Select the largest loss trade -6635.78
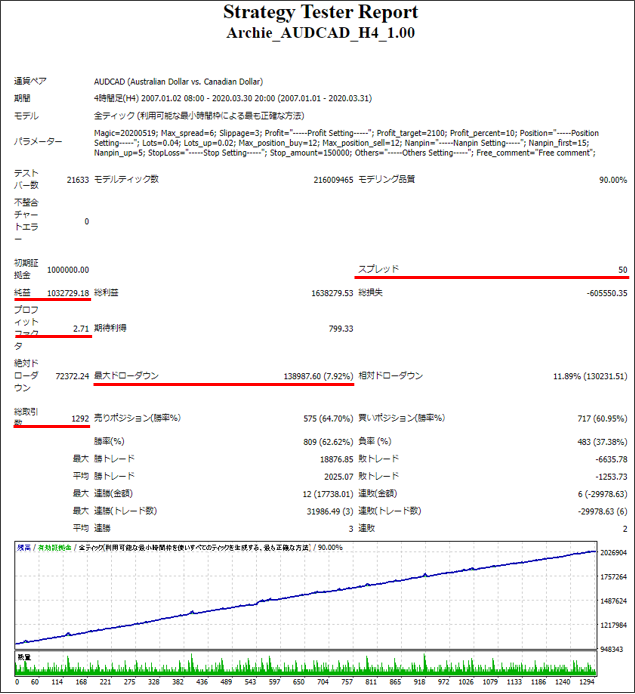 pyautogui.click(x=611, y=459)
